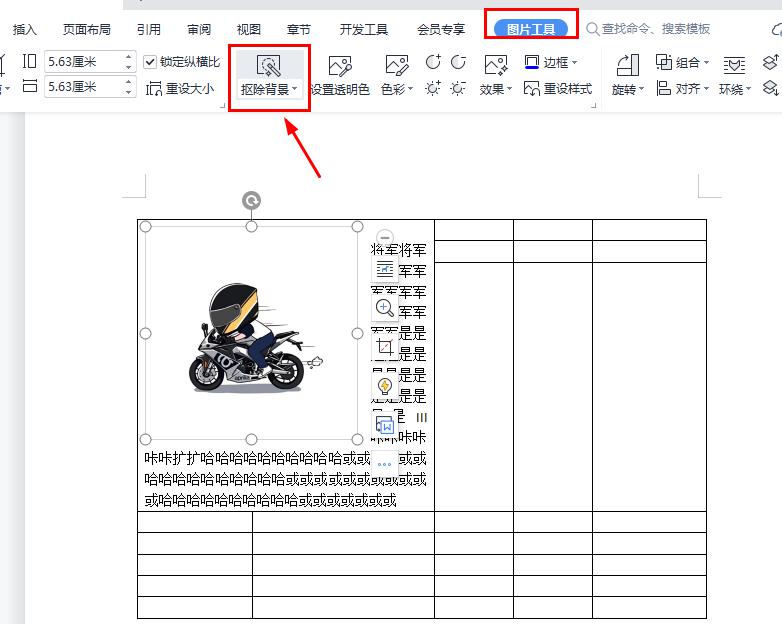Click the picture width input field
This screenshot has height=624, width=782.
[x=84, y=87]
